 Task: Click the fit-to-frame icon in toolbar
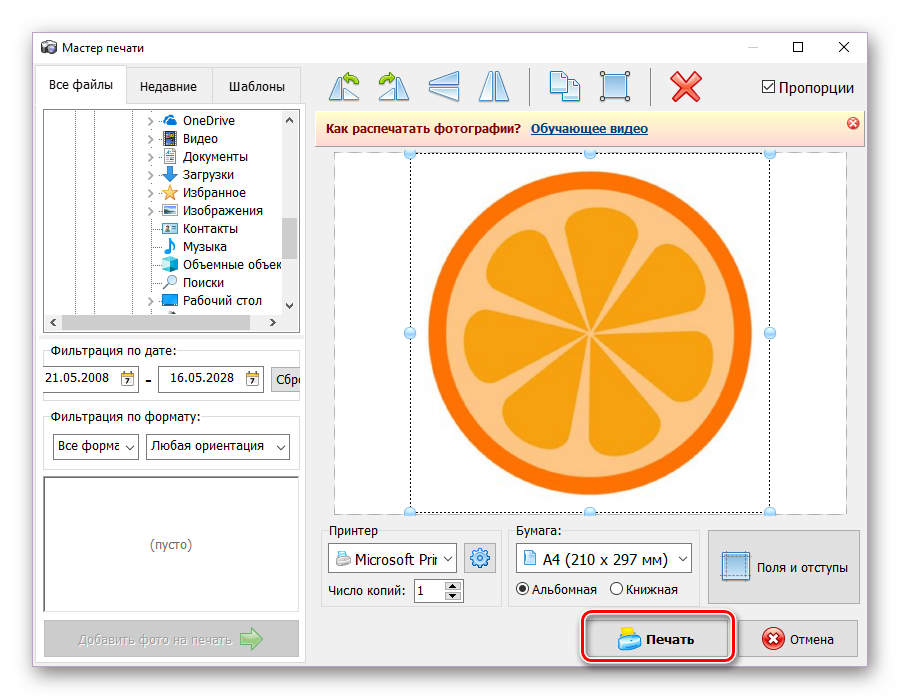614,86
